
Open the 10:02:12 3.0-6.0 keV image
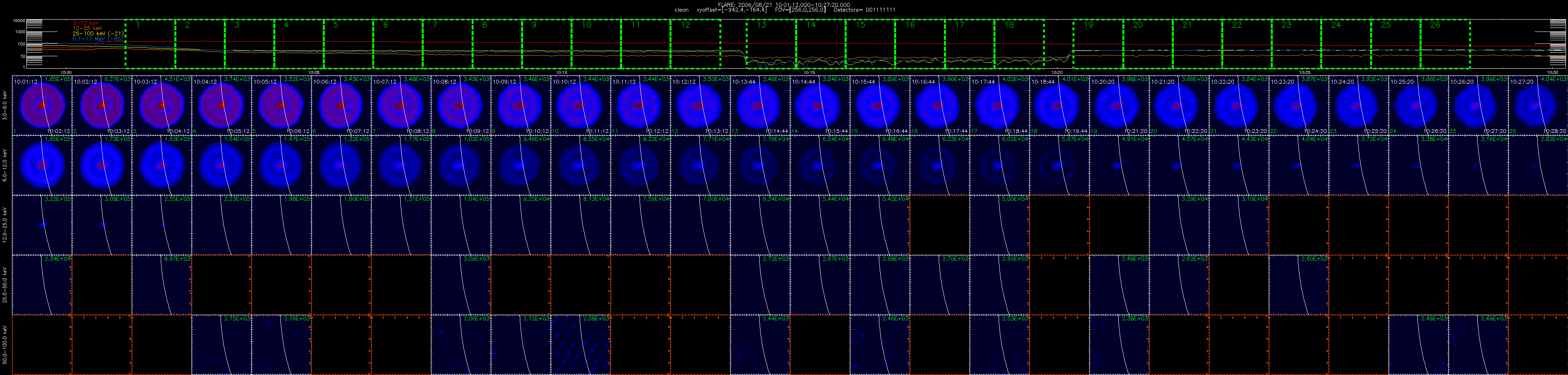point(102,105)
